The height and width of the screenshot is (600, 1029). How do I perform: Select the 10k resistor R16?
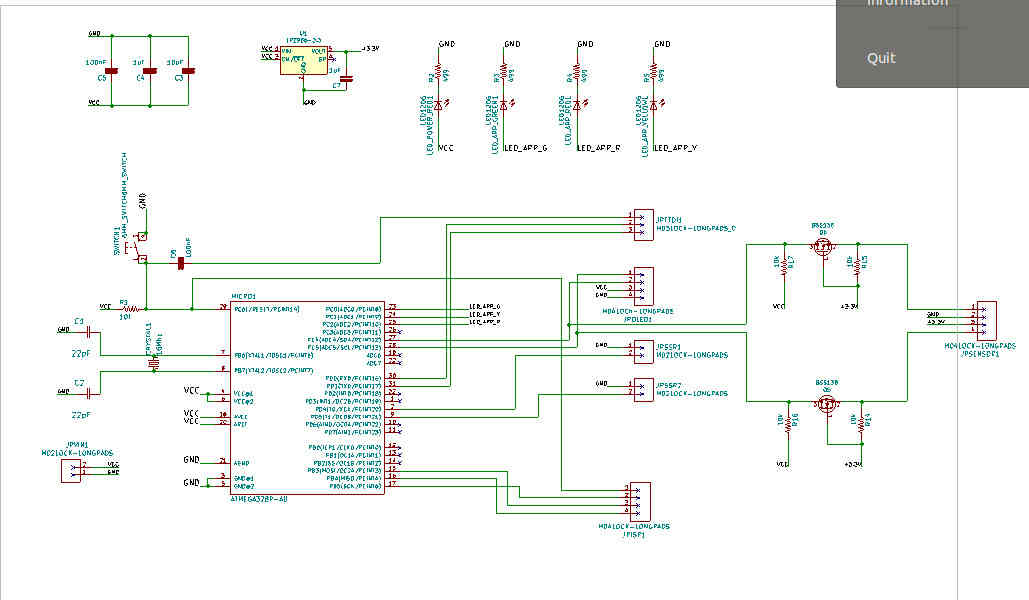788,422
